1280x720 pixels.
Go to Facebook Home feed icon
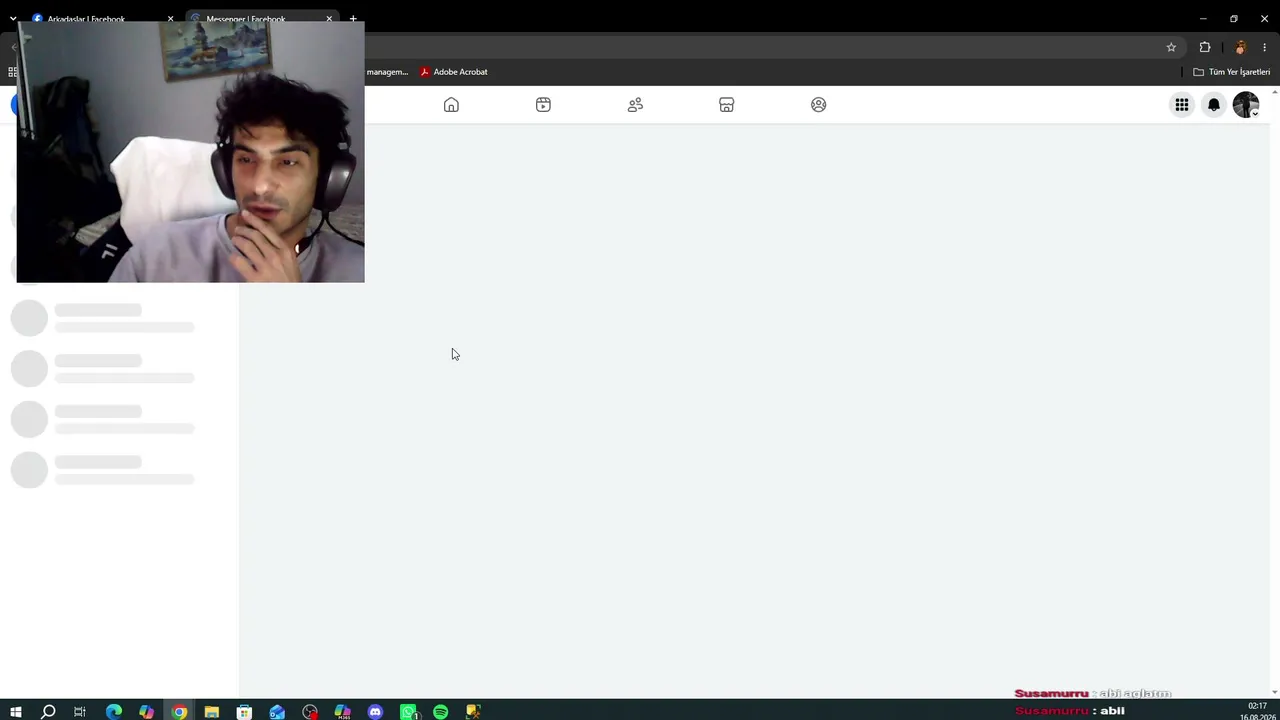451,105
